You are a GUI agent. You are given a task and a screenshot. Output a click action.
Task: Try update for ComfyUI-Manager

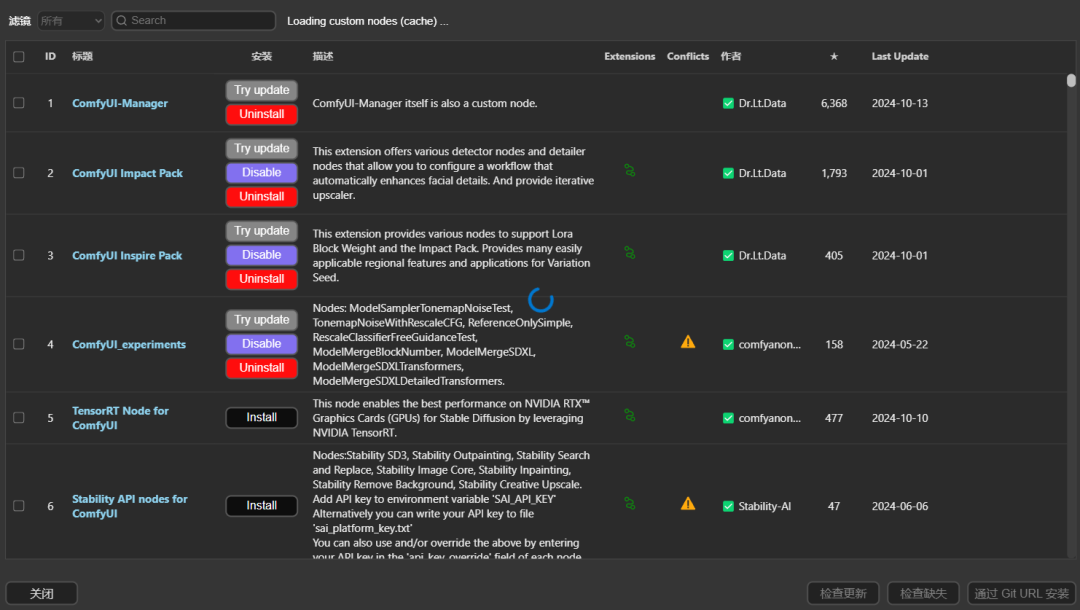tap(262, 90)
